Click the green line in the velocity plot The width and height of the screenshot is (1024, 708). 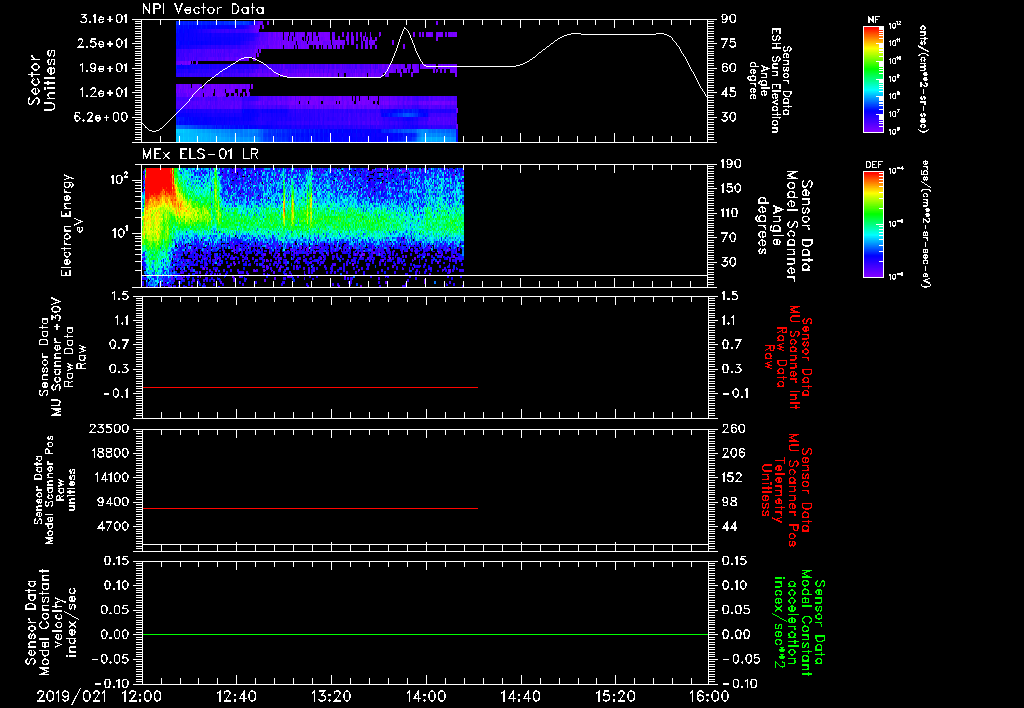pos(425,634)
